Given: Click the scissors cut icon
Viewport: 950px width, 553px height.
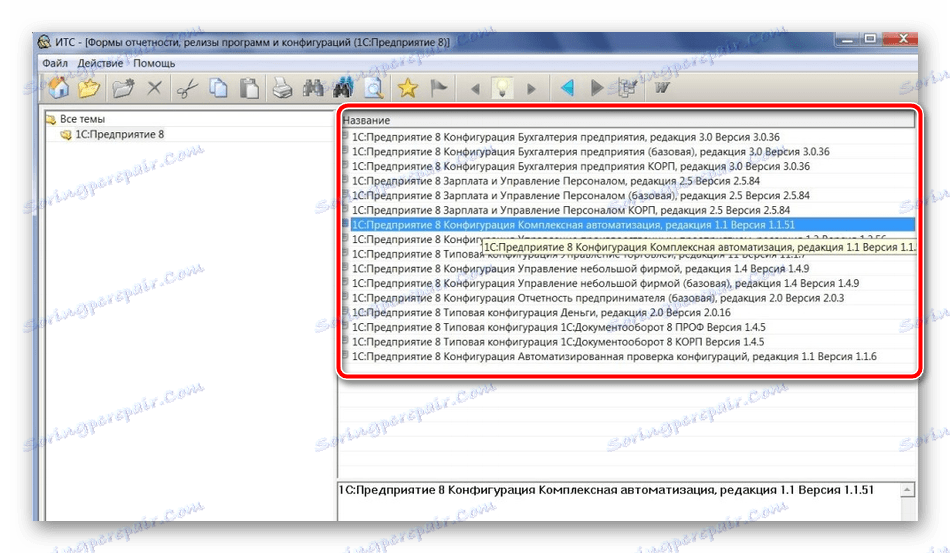Looking at the screenshot, I should (x=187, y=88).
